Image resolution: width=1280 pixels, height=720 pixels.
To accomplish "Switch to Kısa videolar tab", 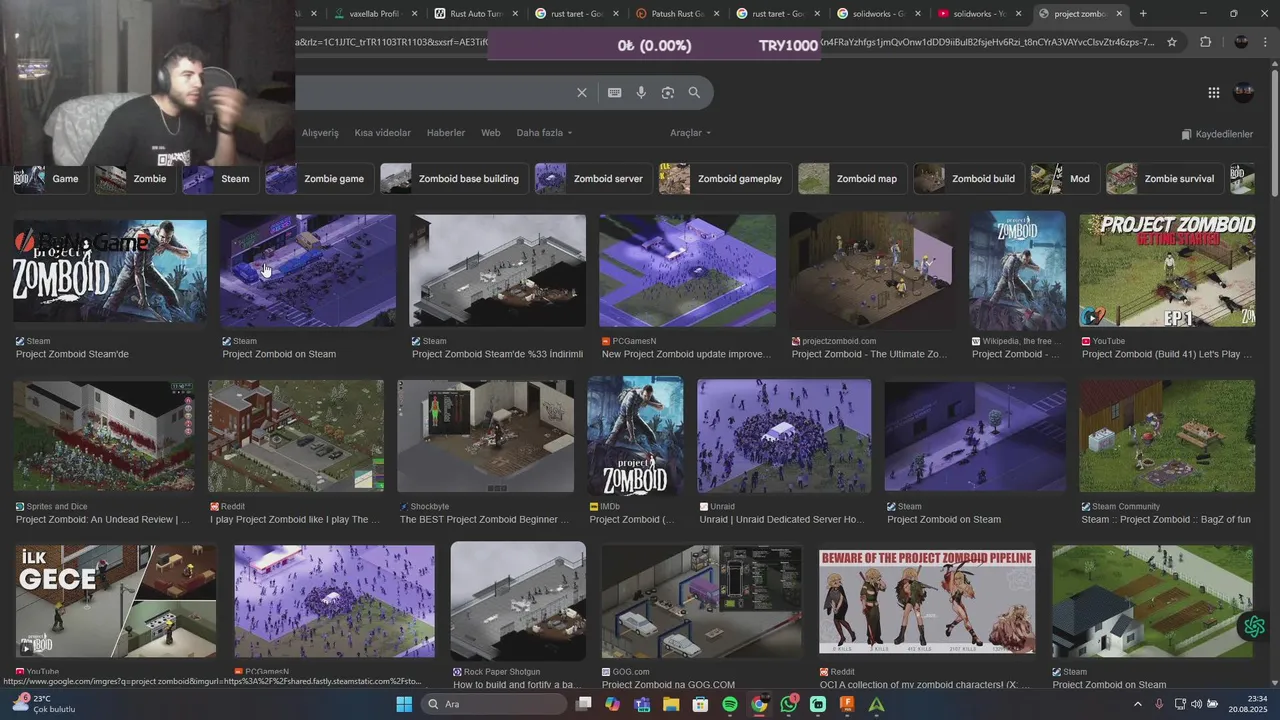I will pos(382,133).
